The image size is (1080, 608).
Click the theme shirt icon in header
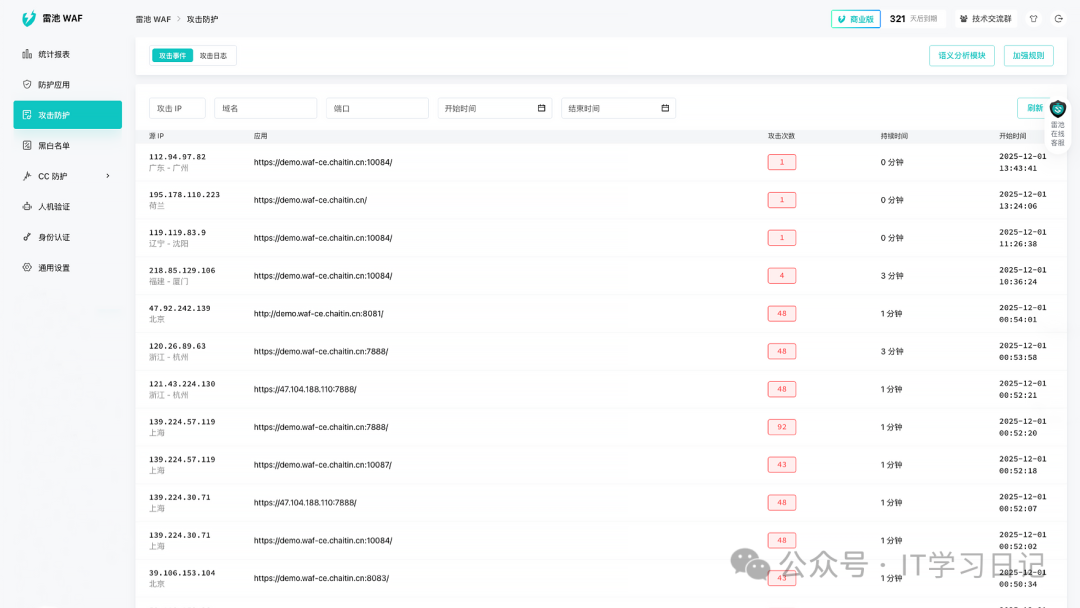click(x=1033, y=19)
